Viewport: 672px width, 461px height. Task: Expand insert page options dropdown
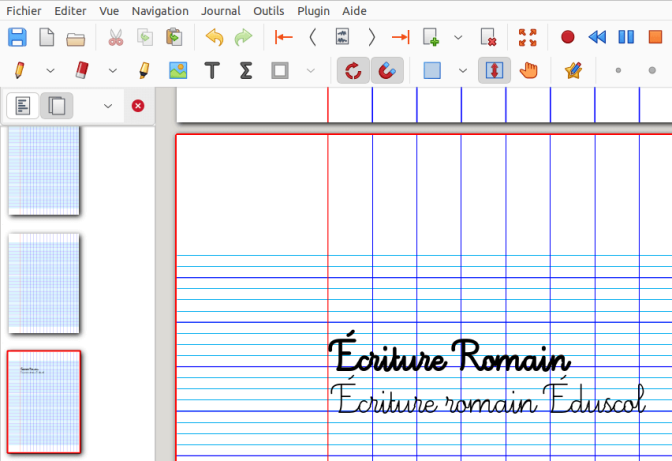(458, 38)
